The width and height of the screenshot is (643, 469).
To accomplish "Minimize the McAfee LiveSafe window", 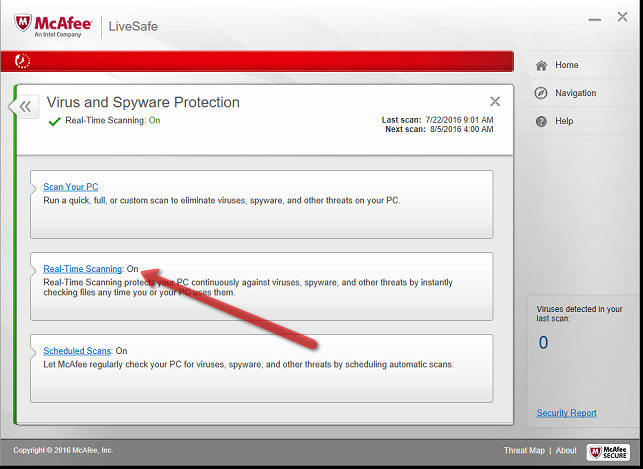I will pos(595,20).
